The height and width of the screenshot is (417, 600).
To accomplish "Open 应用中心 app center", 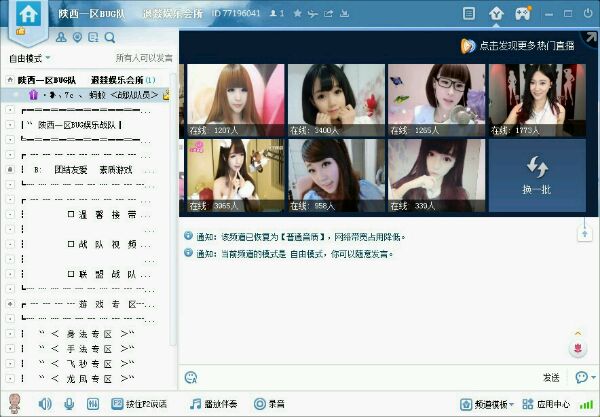I will click(x=546, y=404).
